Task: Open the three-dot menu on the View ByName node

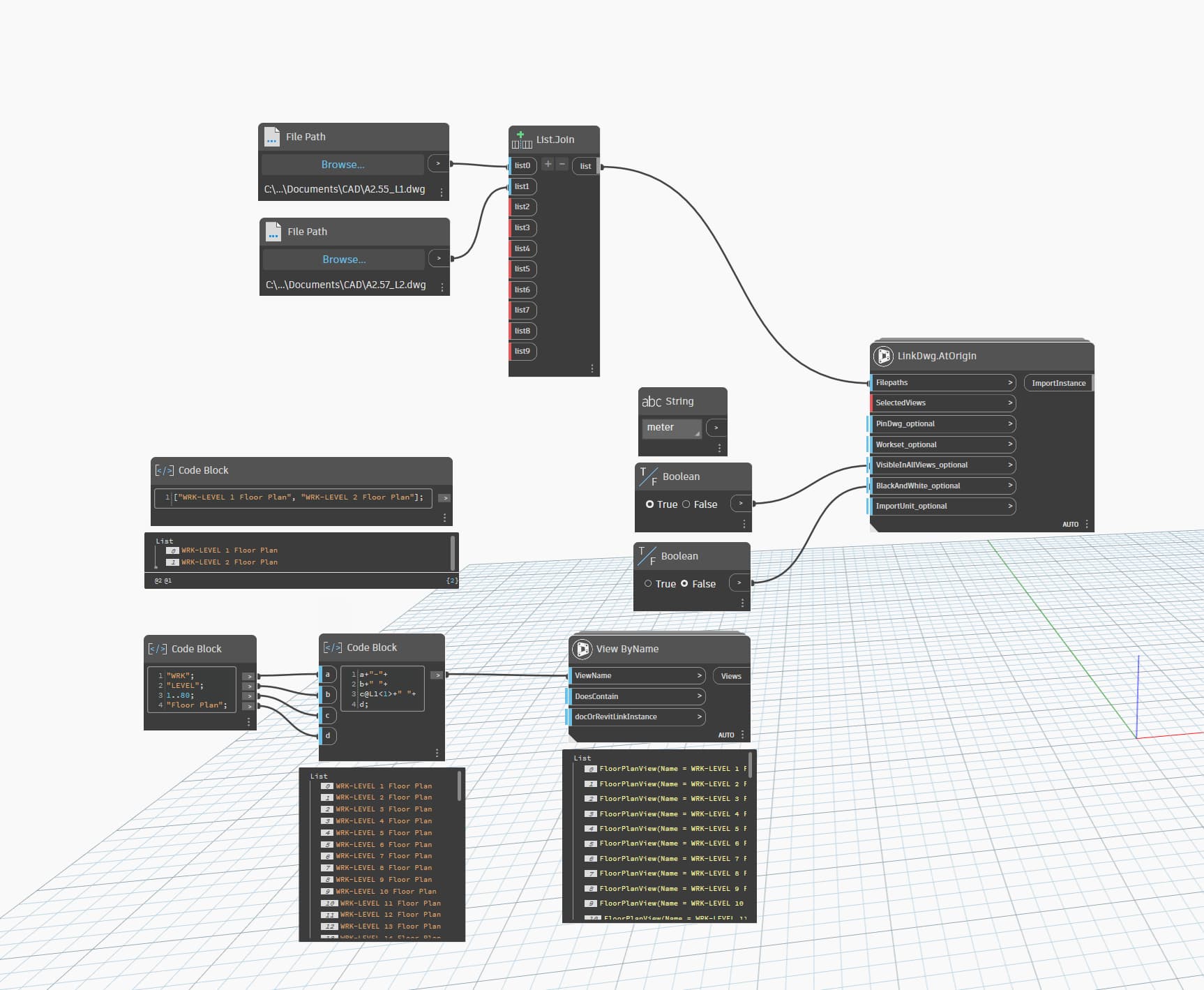Action: point(742,735)
